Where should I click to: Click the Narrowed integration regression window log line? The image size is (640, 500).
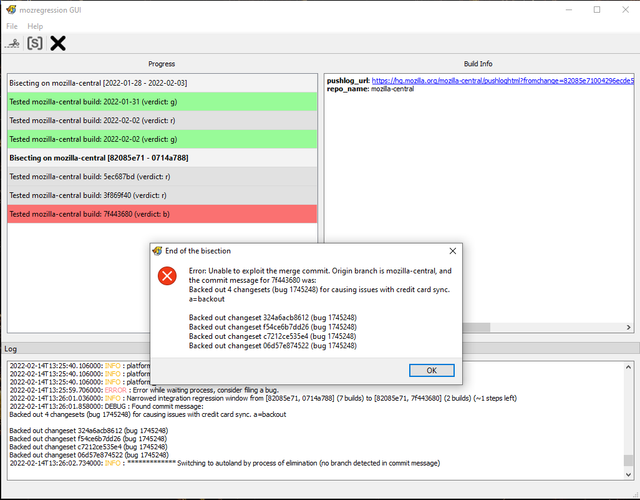pos(263,398)
